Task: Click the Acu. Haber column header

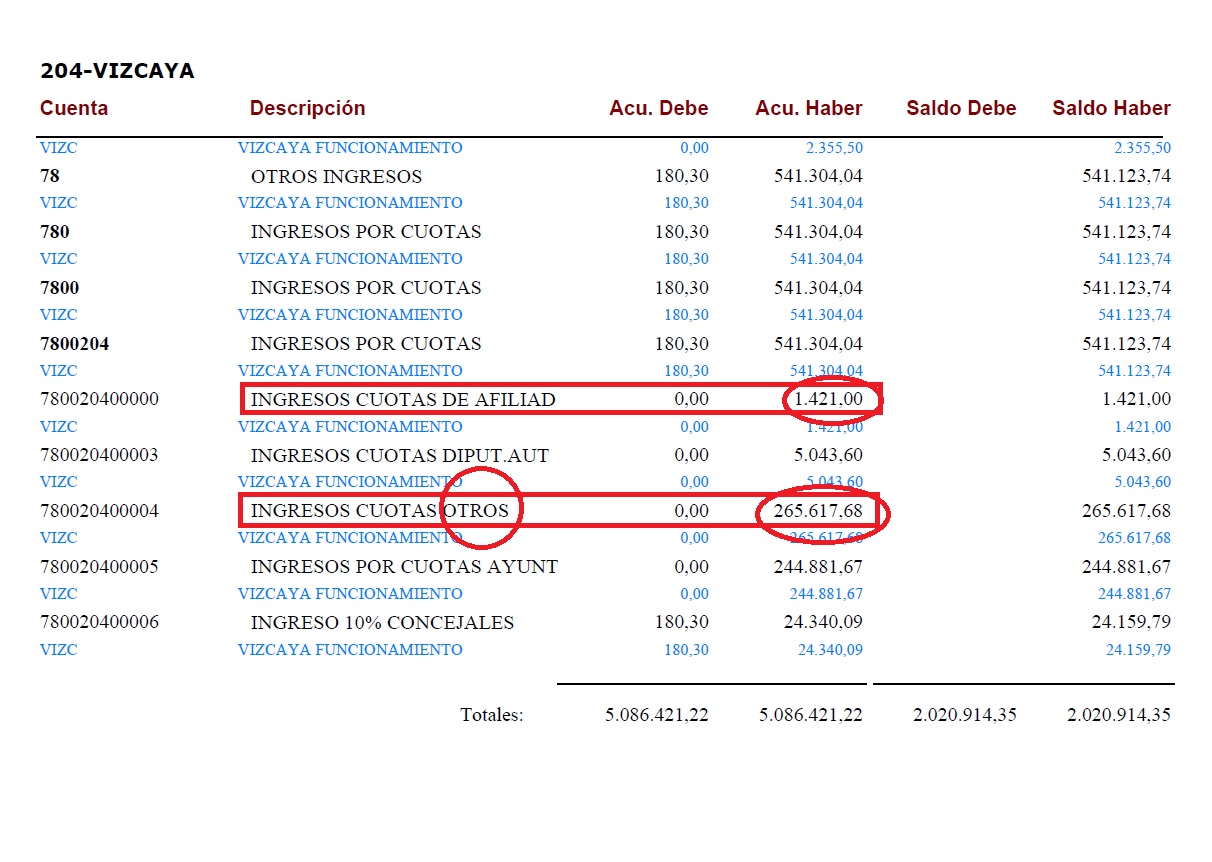Action: 808,108
